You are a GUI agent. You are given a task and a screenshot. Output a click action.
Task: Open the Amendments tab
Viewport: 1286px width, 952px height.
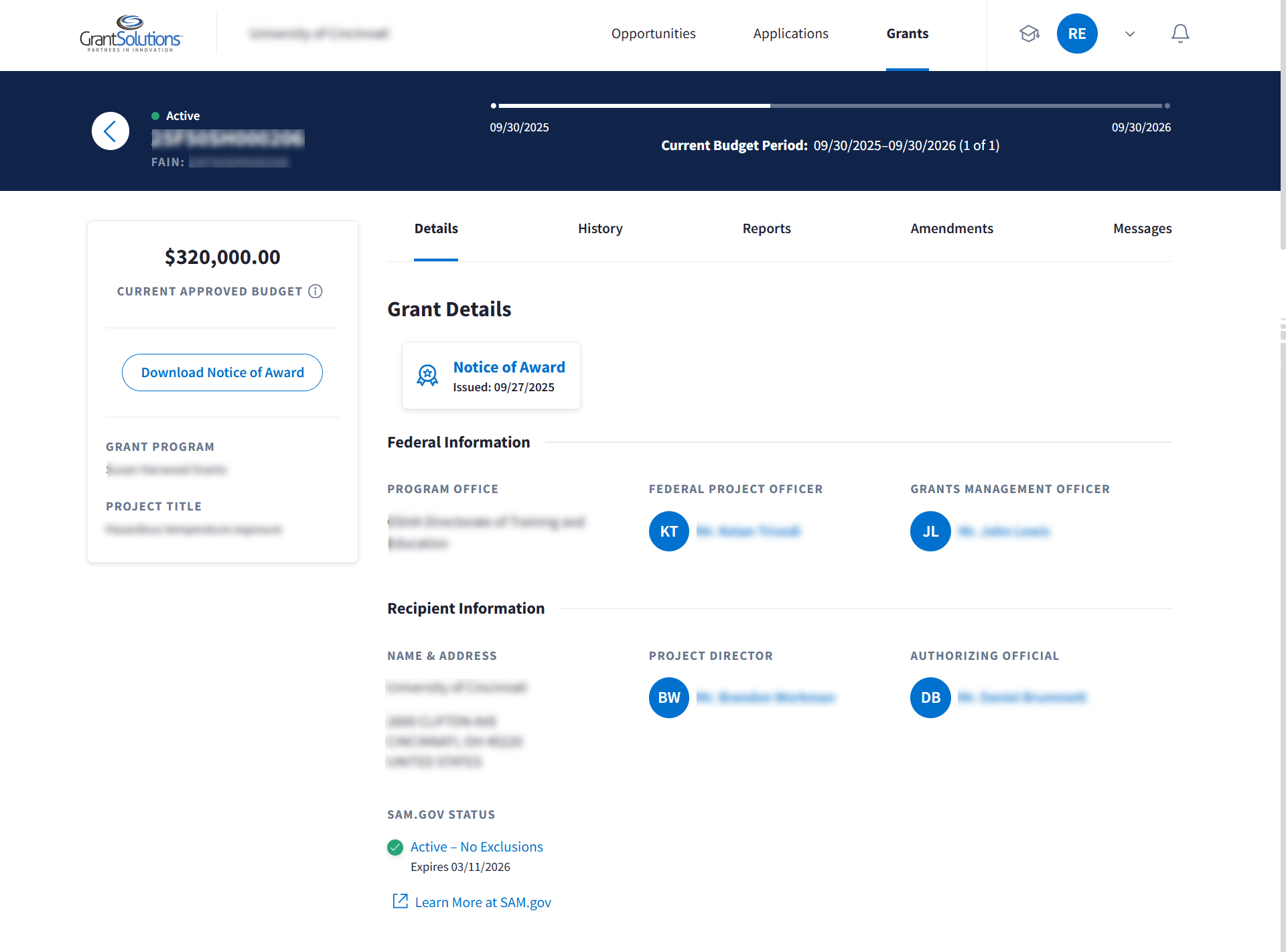pyautogui.click(x=951, y=229)
